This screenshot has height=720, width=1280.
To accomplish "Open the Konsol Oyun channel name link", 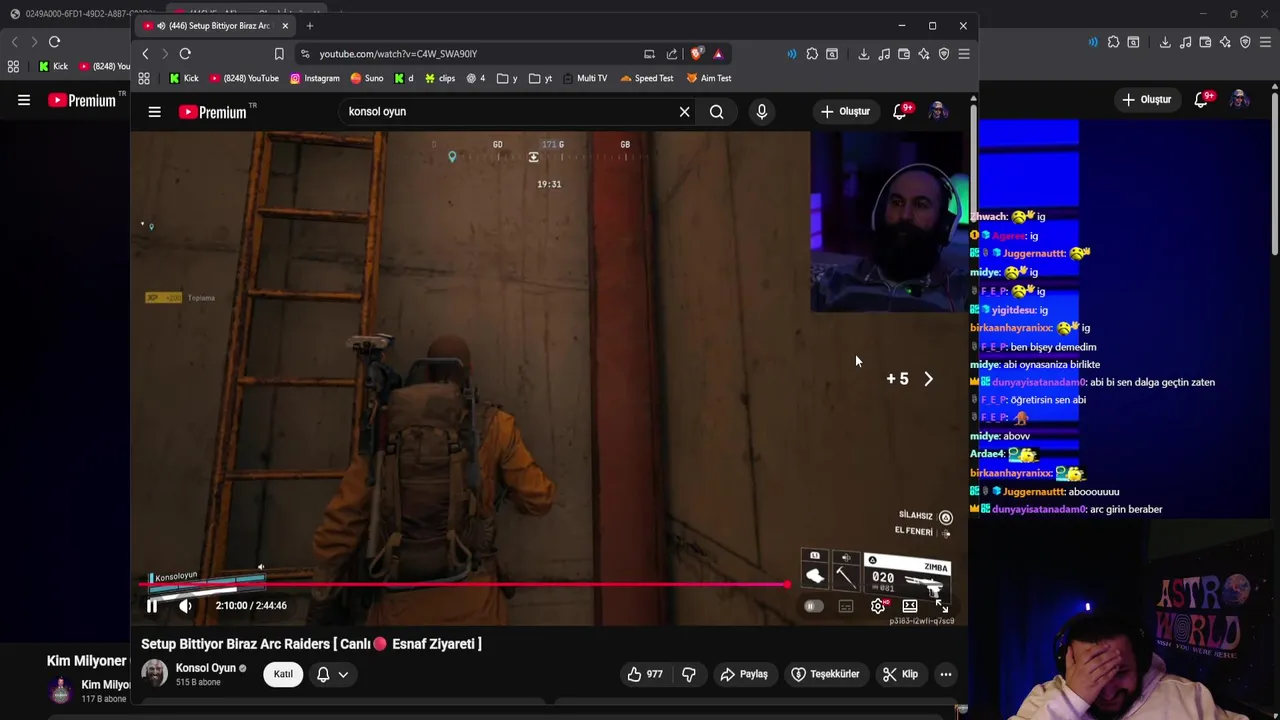I will 206,668.
